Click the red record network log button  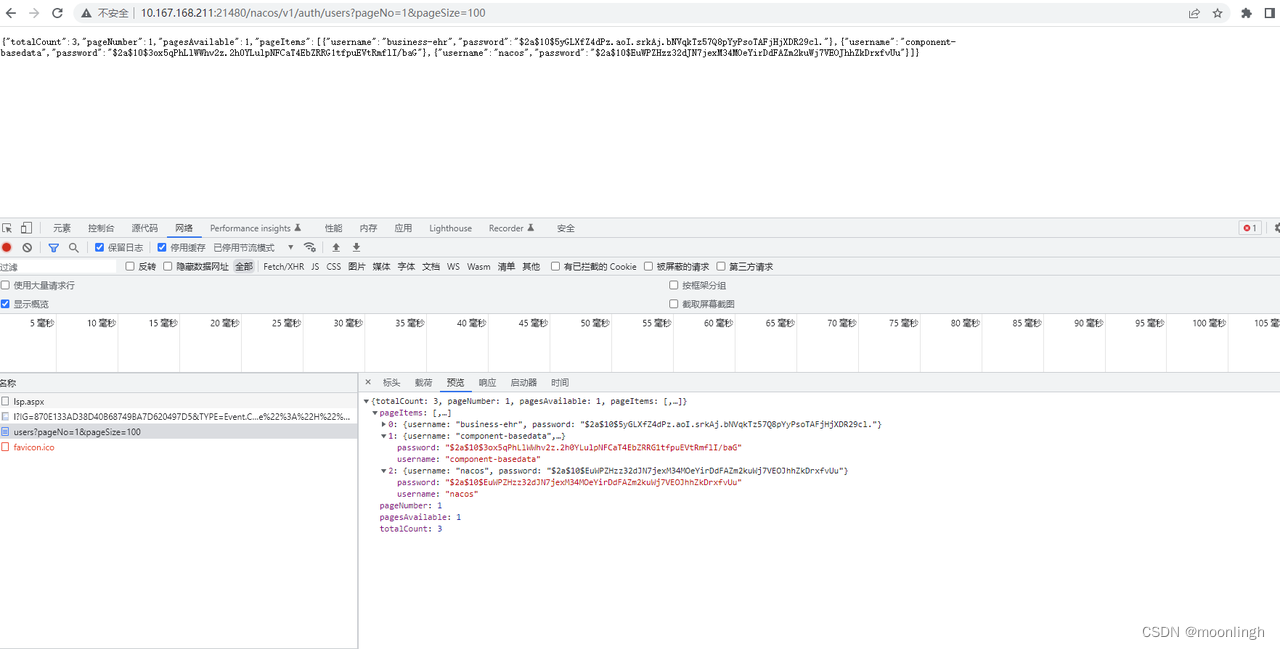point(7,247)
